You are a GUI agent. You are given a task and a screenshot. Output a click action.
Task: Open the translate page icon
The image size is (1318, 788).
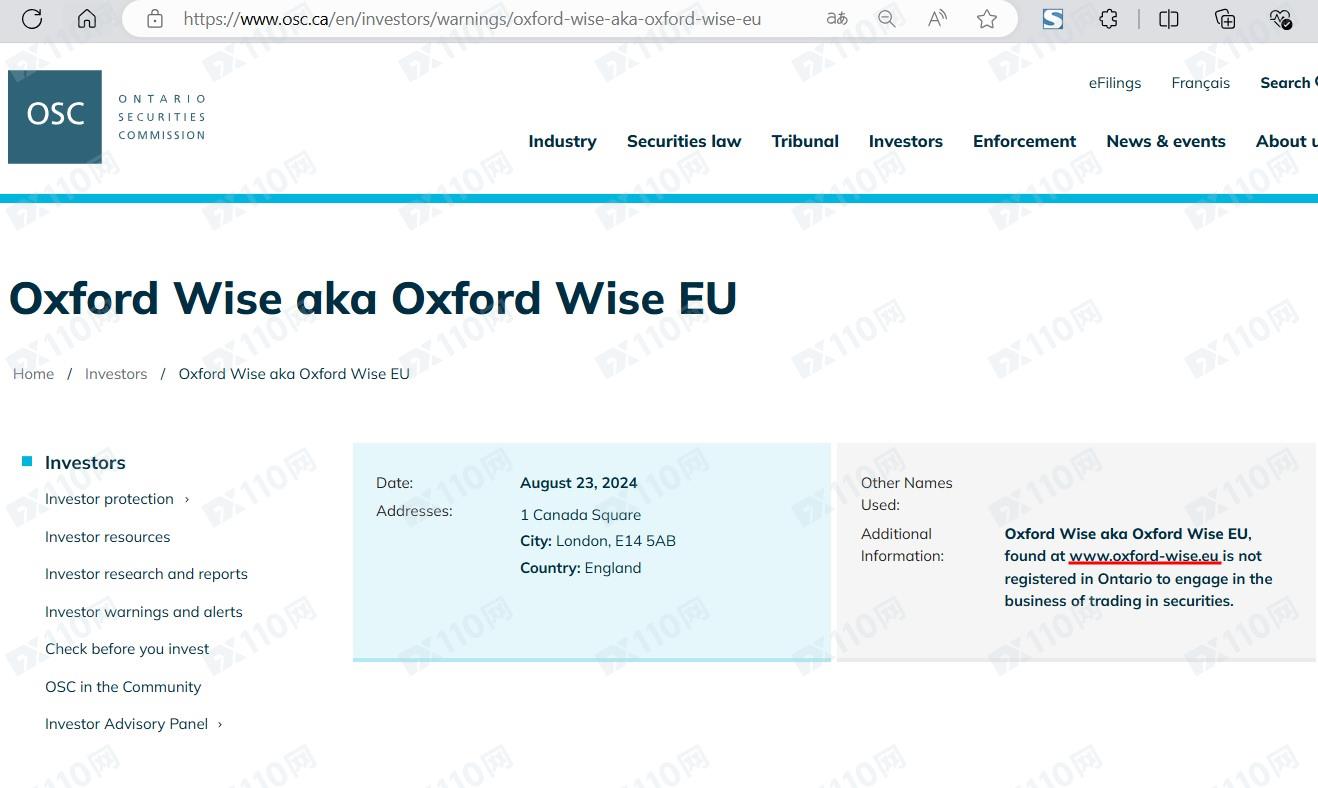tap(837, 18)
